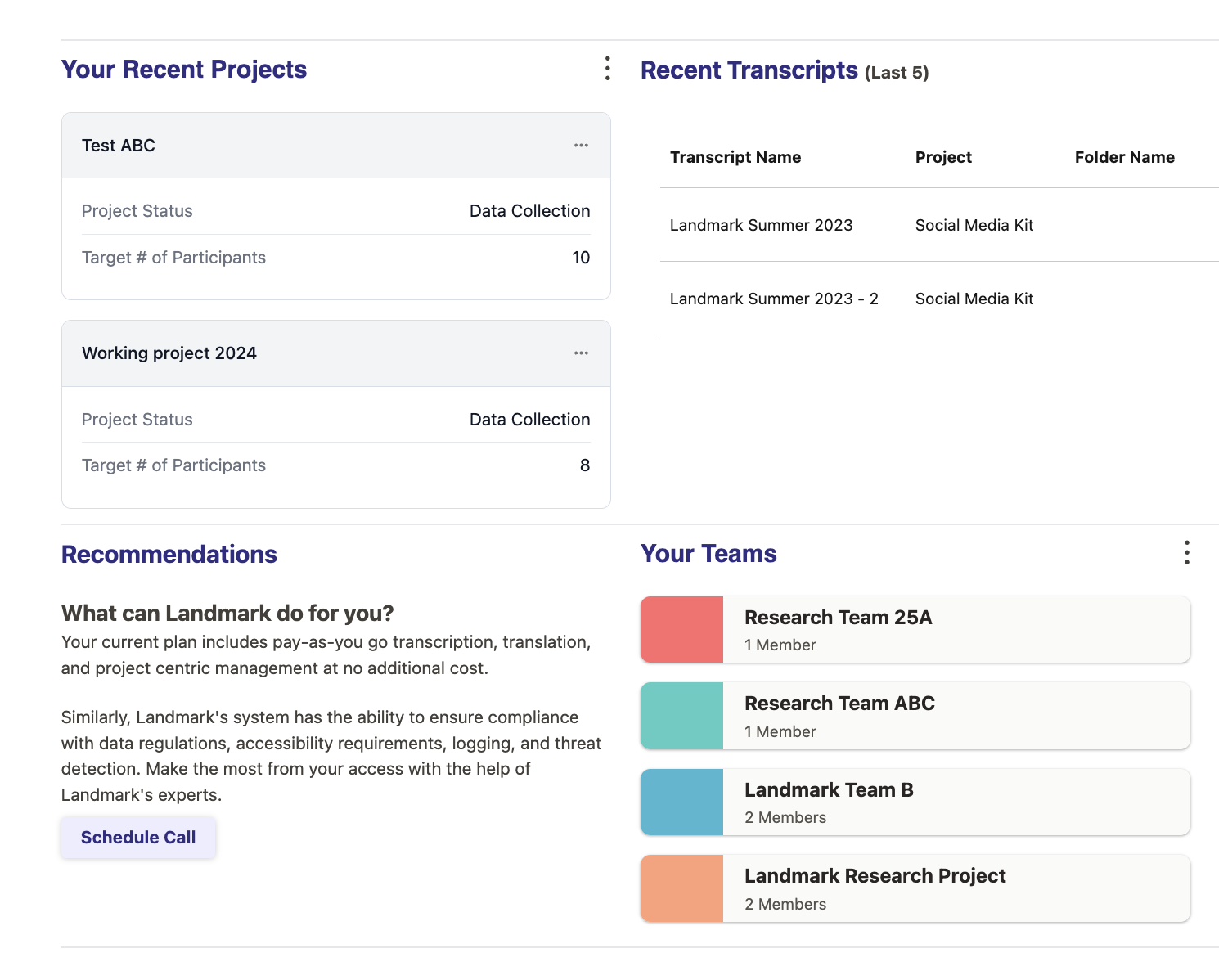Open the Landmark Summer 2023 transcript
The image size is (1219, 980).
(761, 225)
